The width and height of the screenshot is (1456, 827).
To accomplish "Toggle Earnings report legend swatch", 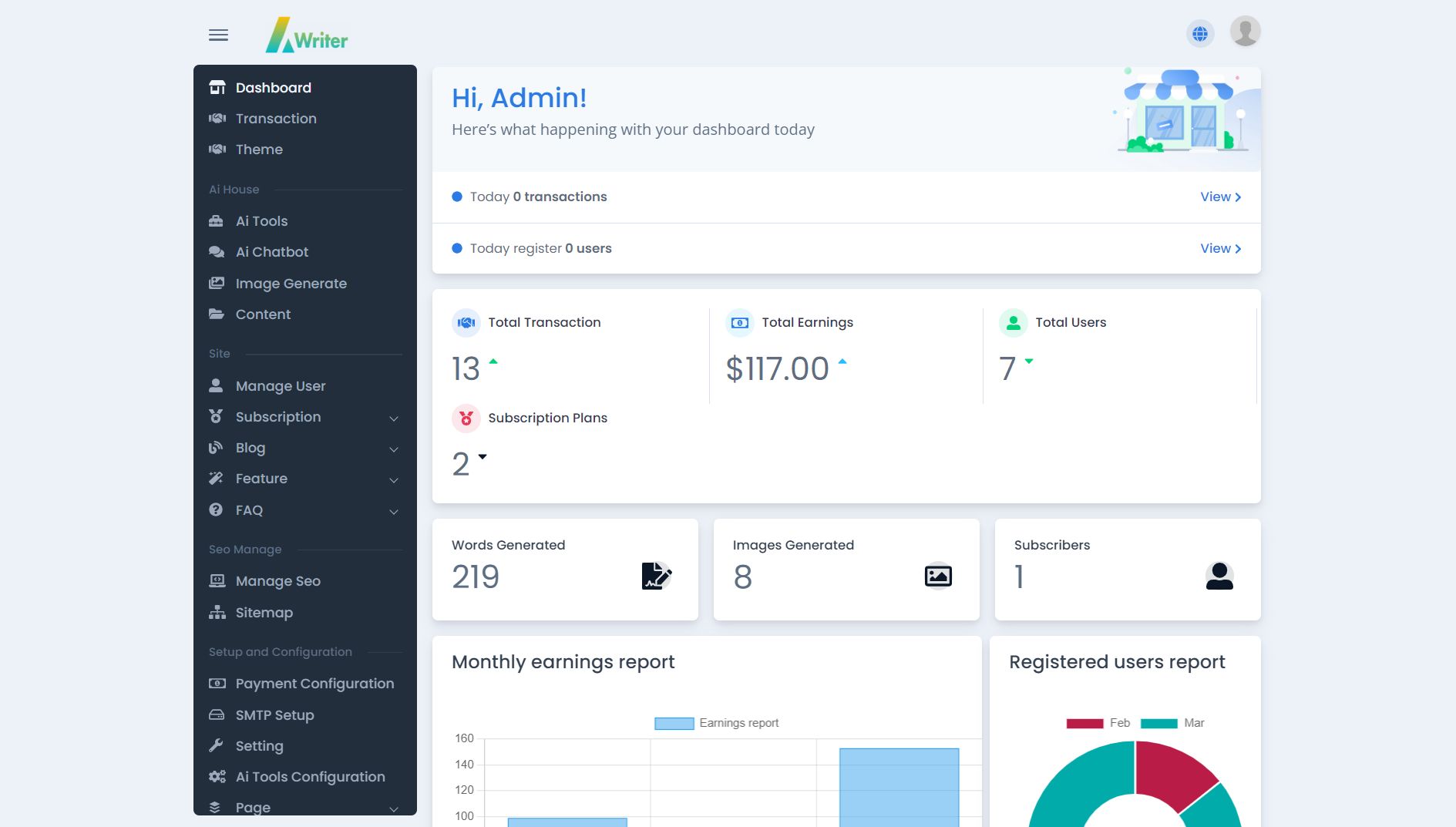I will pyautogui.click(x=674, y=723).
